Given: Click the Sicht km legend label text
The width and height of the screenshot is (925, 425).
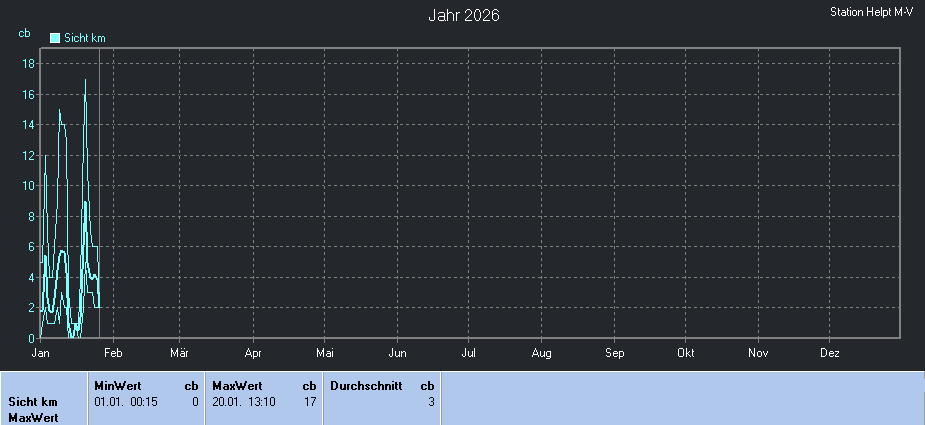Looking at the screenshot, I should pyautogui.click(x=85, y=38).
